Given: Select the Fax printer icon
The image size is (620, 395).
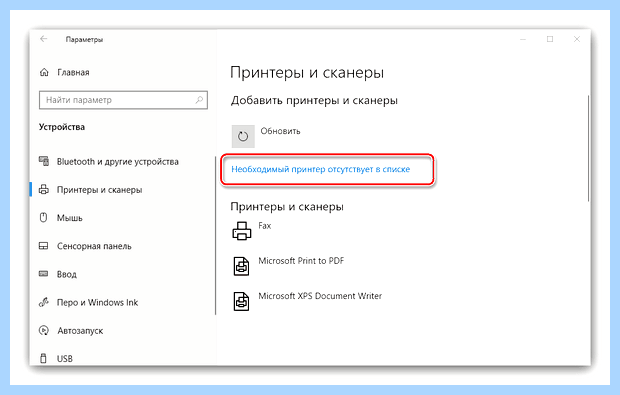Looking at the screenshot, I should [242, 231].
